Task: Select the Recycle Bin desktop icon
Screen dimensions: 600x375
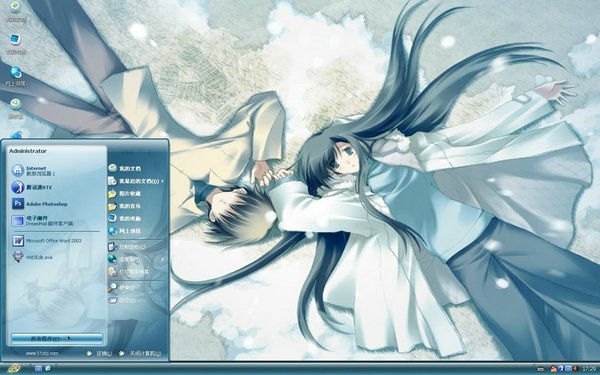Action: [15, 109]
